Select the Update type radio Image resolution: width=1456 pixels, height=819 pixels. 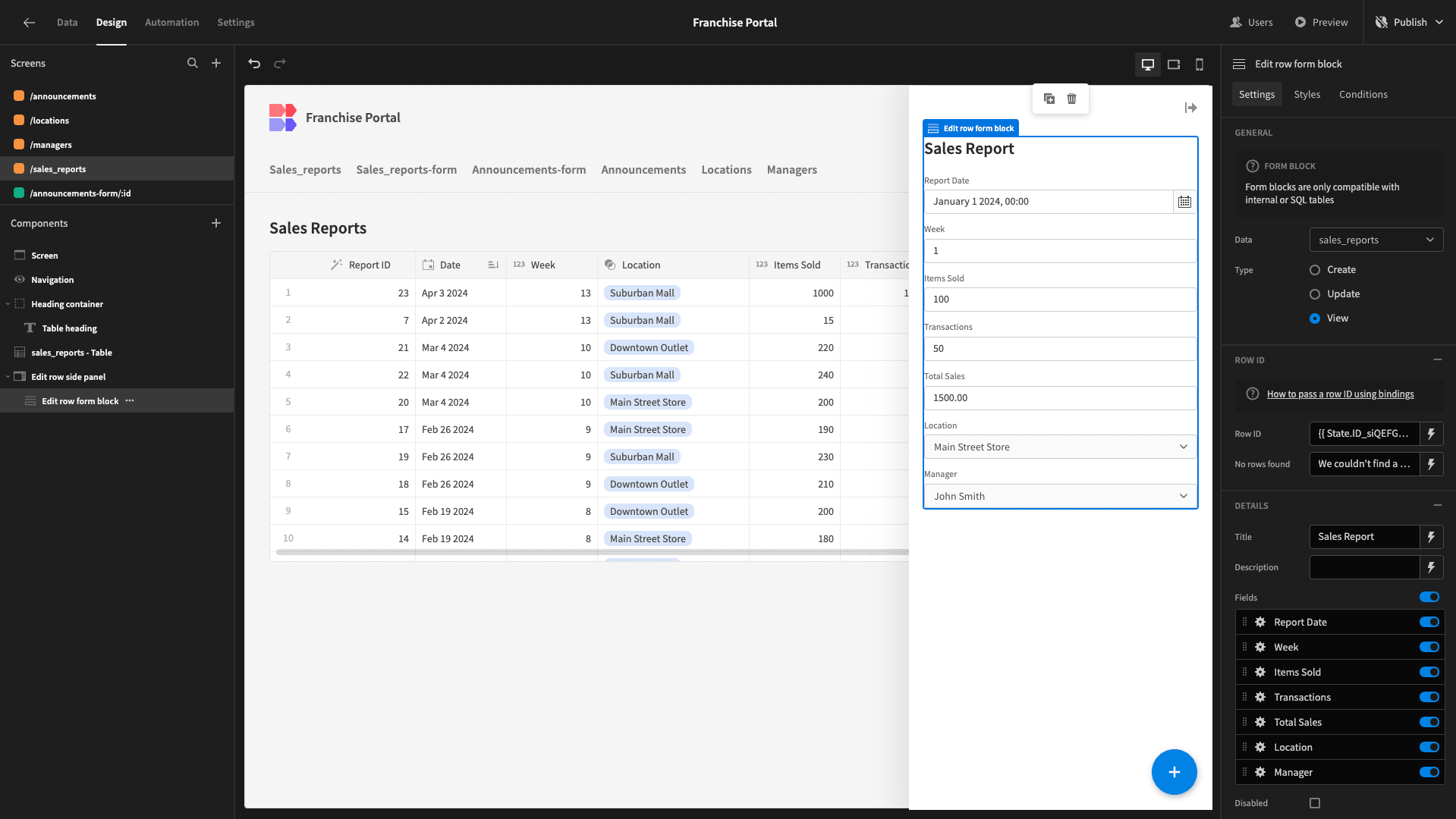[1315, 294]
